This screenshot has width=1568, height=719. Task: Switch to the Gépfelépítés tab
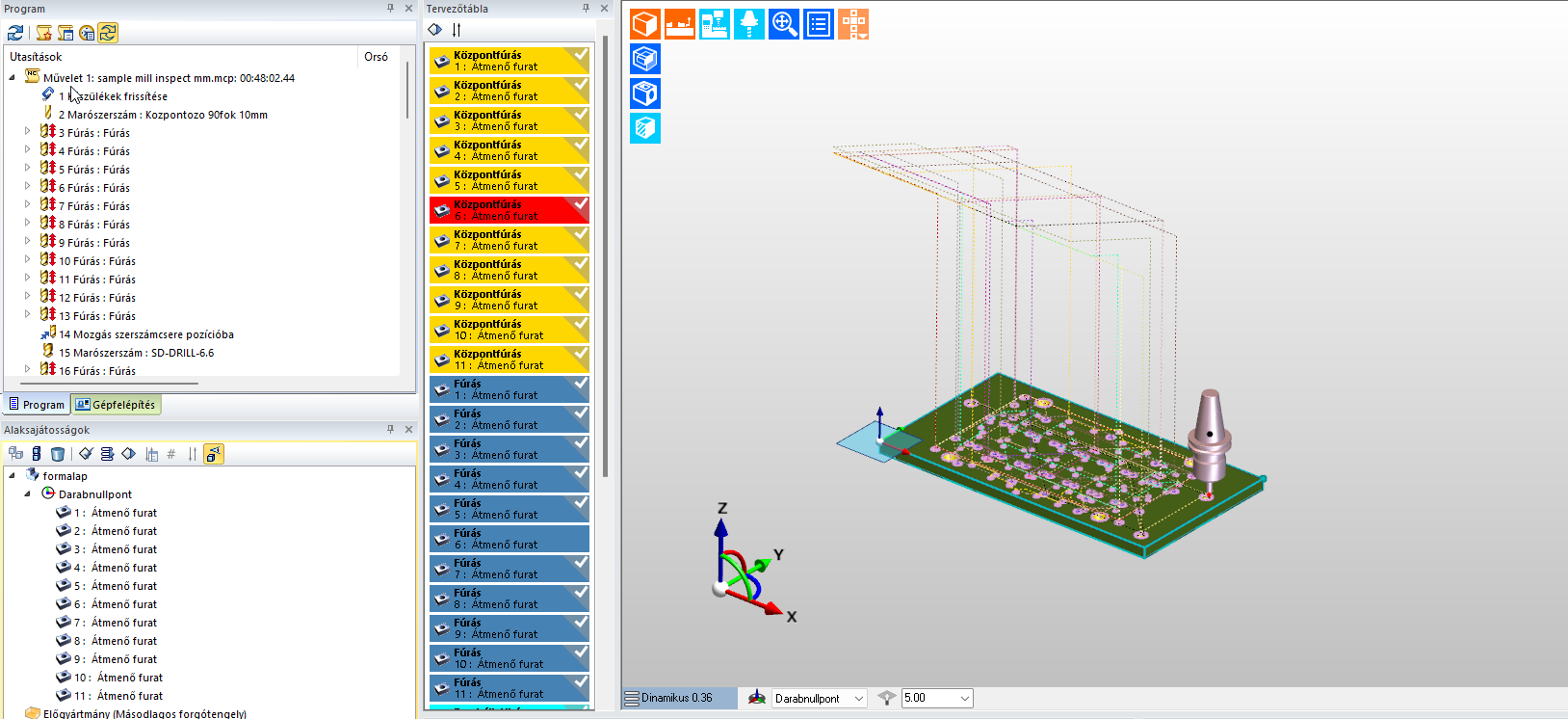point(116,405)
